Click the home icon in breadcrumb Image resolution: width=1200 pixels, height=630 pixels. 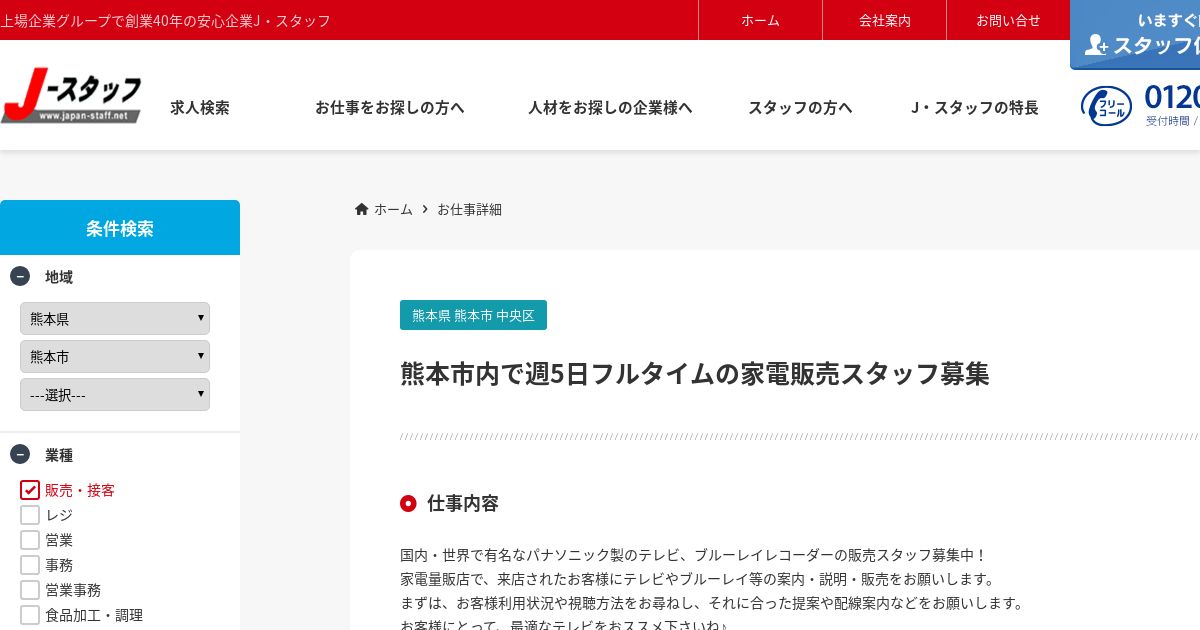pyautogui.click(x=362, y=209)
